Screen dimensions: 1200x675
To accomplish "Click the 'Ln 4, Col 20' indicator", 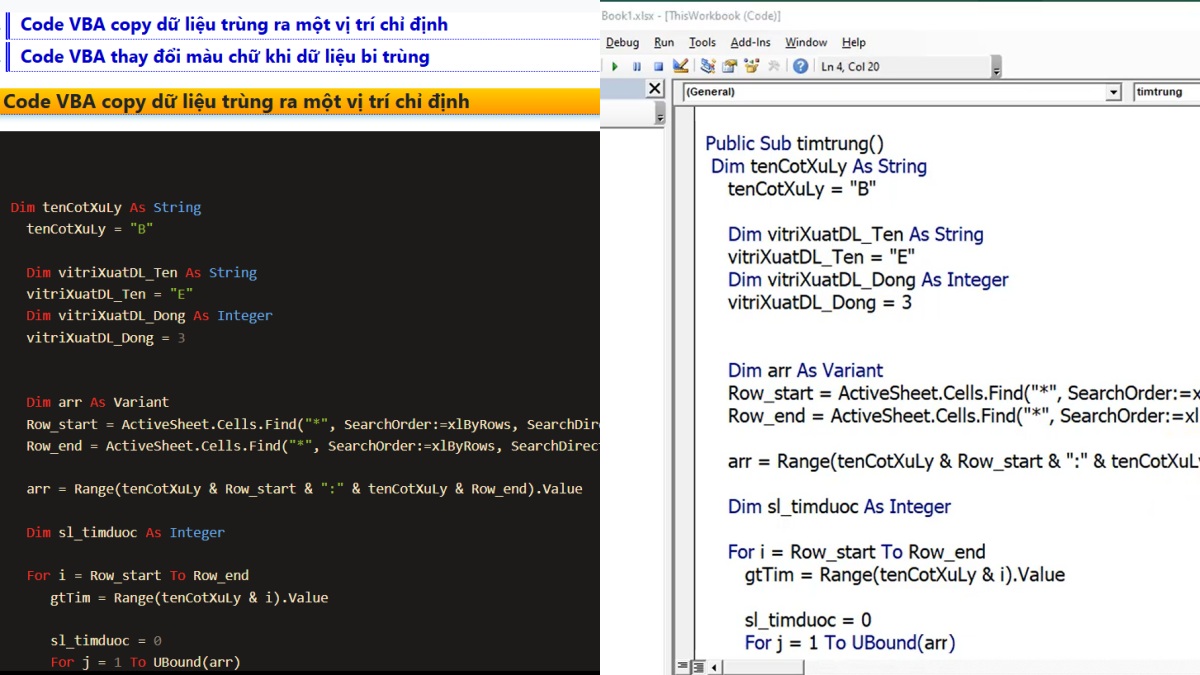I will click(850, 67).
